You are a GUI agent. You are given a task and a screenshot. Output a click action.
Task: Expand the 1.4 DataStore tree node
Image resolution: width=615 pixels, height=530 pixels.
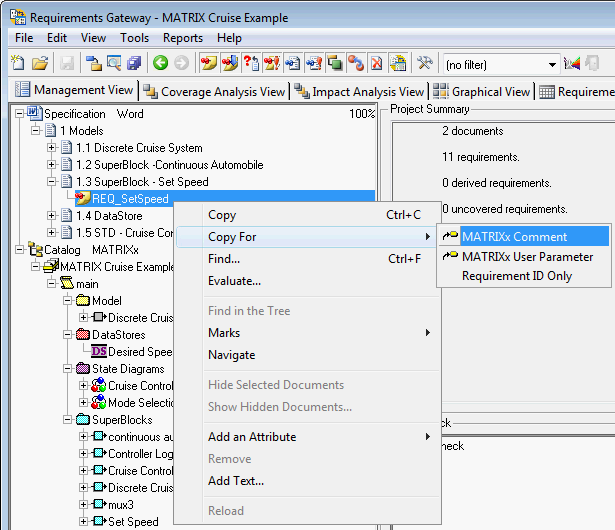[x=52, y=216]
